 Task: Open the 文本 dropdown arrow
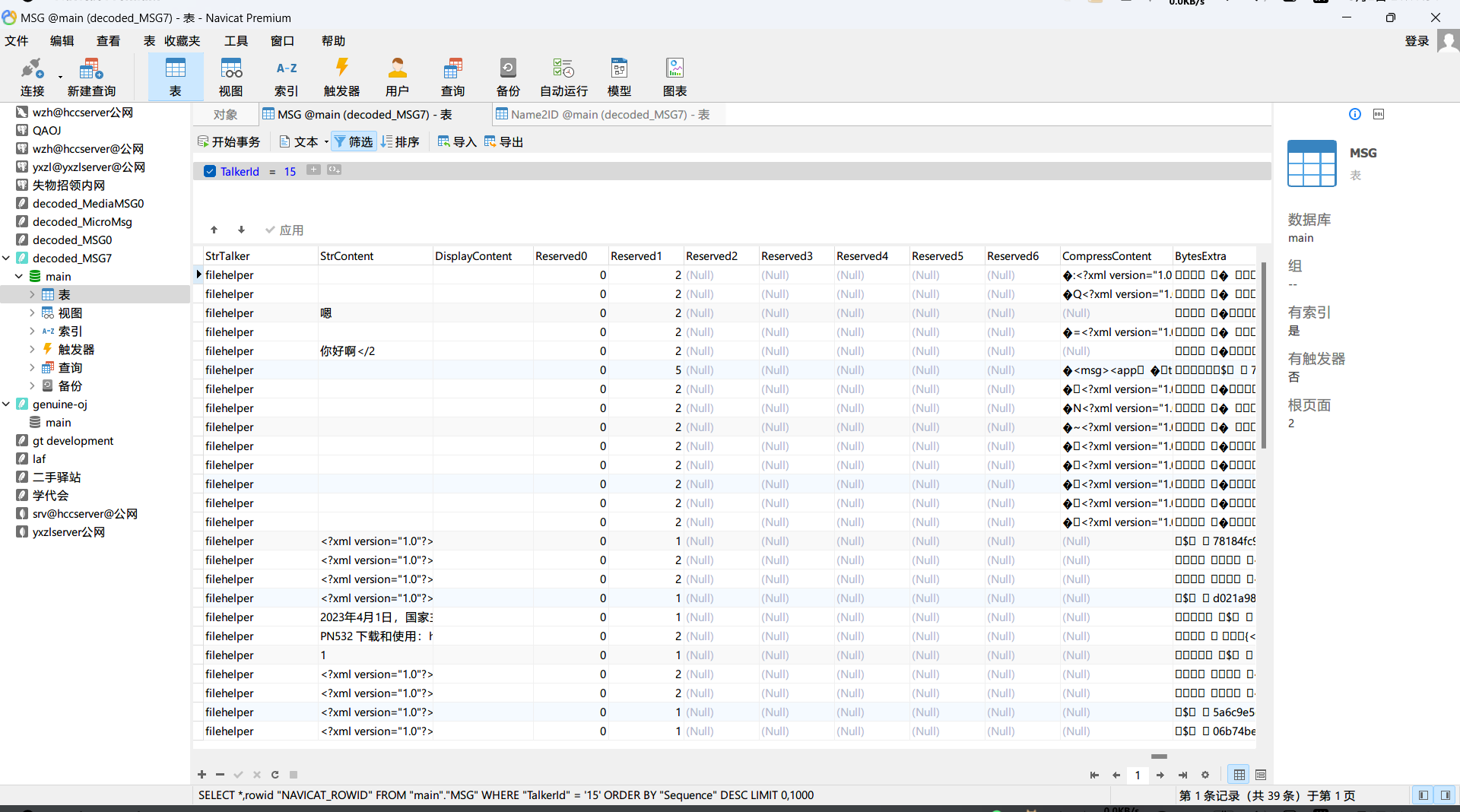(x=326, y=142)
